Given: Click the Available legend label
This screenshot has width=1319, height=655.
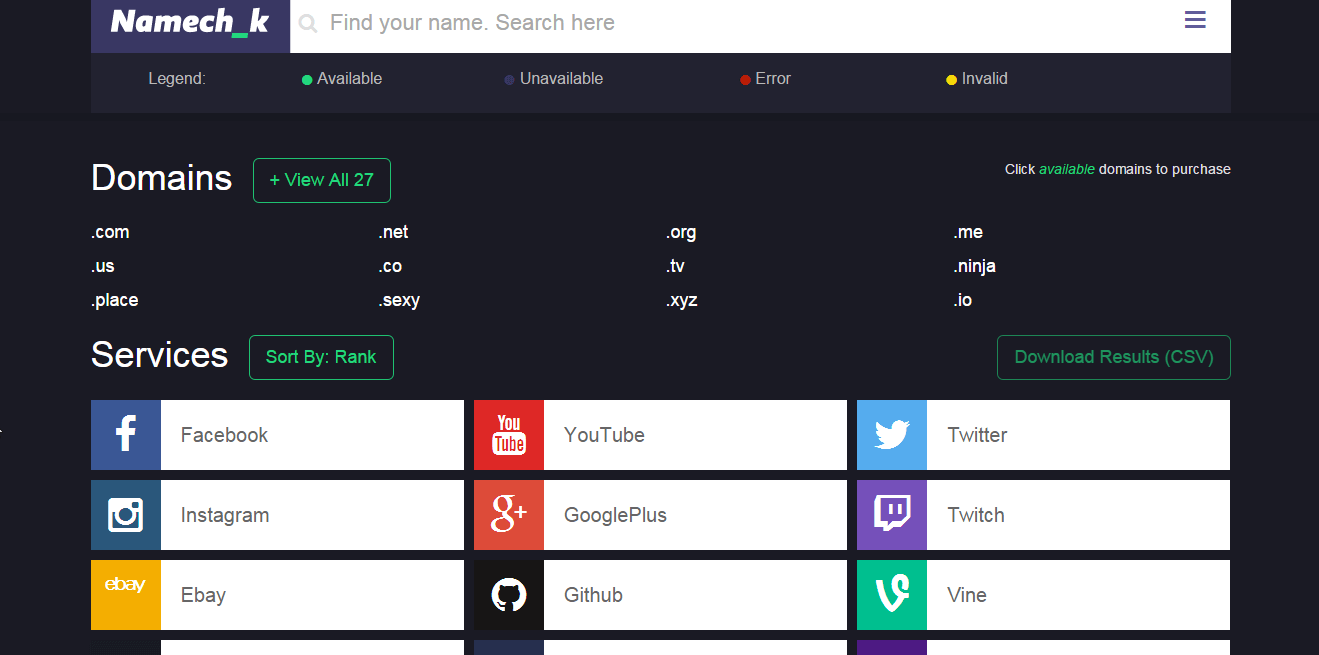Looking at the screenshot, I should pos(350,79).
